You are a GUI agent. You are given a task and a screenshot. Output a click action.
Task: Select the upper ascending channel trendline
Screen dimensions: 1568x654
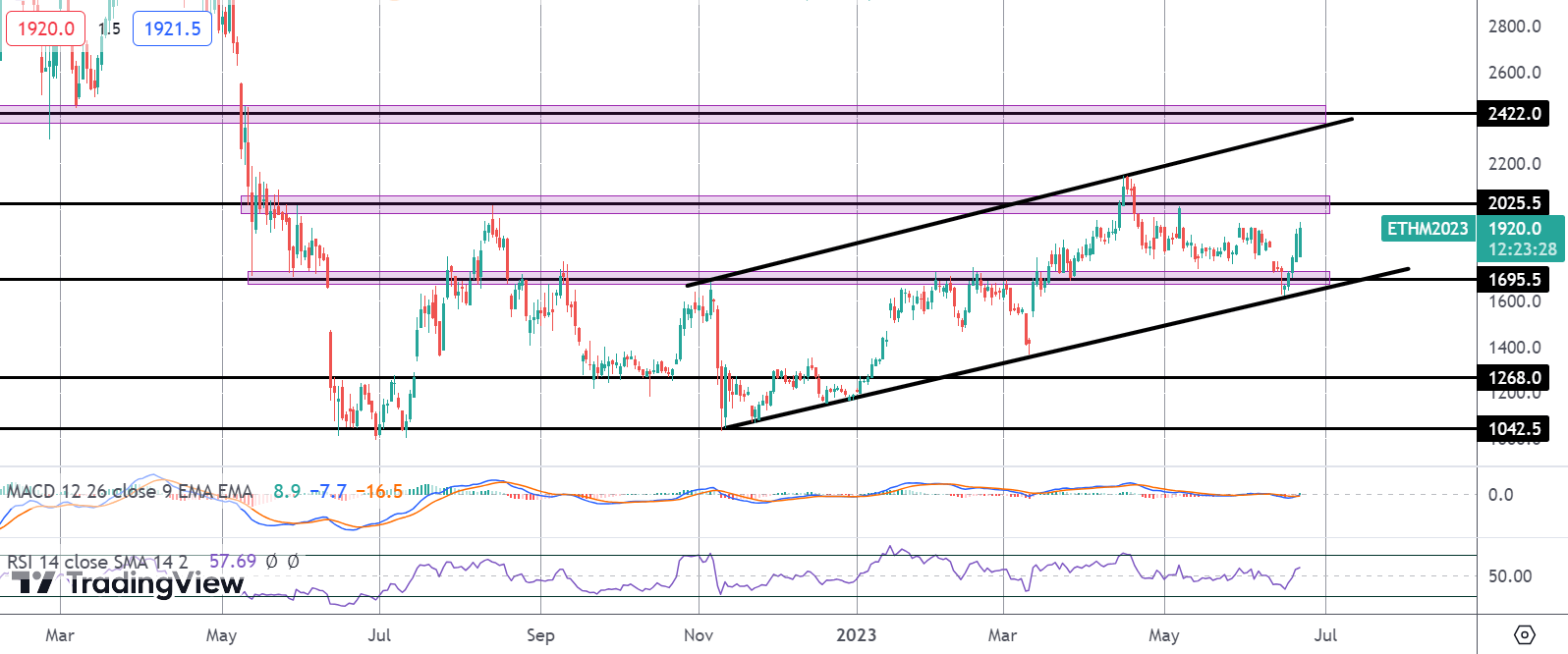pyautogui.click(x=1020, y=202)
